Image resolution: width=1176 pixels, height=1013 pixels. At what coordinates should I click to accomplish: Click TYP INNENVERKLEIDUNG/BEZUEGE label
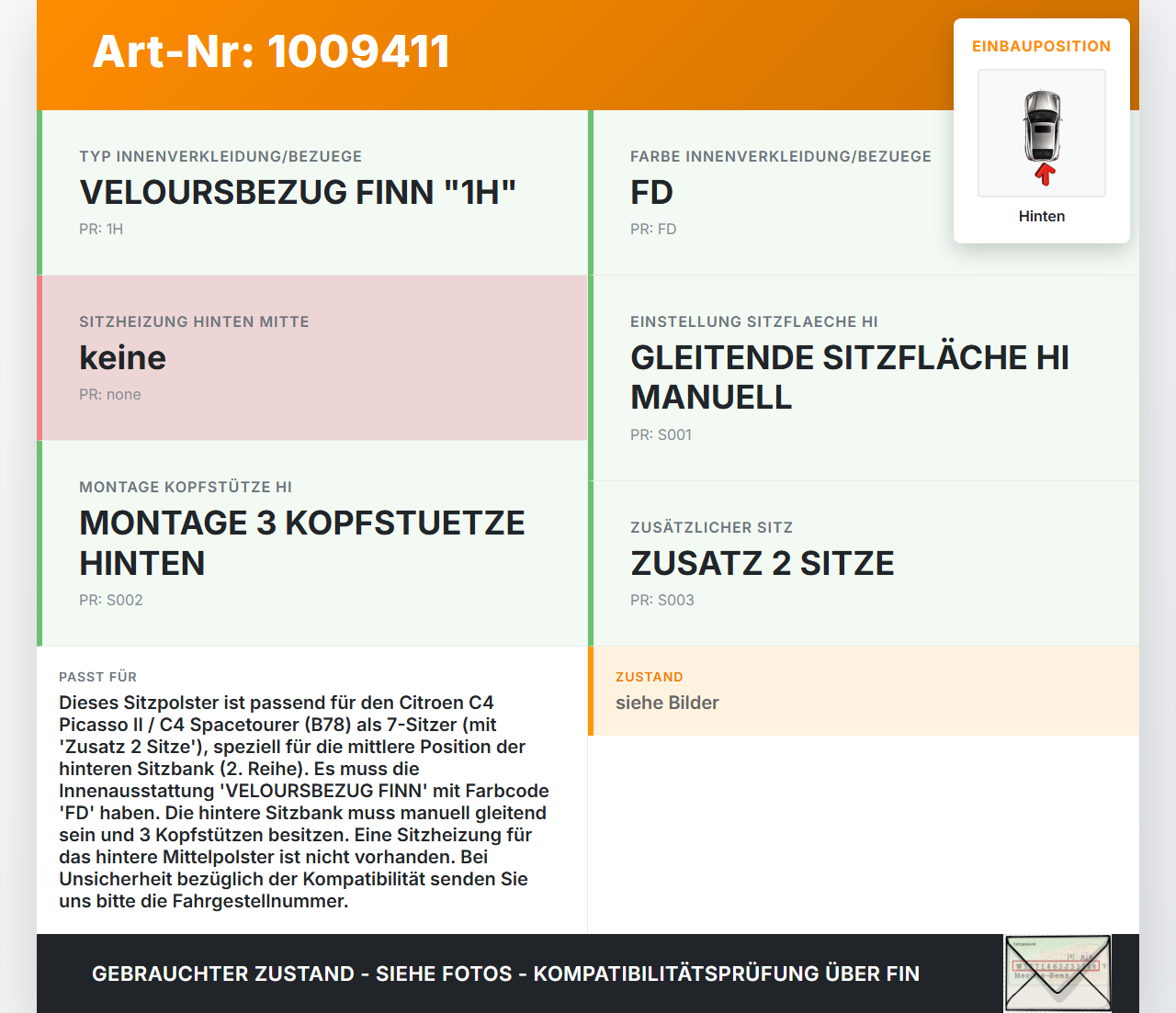[220, 156]
